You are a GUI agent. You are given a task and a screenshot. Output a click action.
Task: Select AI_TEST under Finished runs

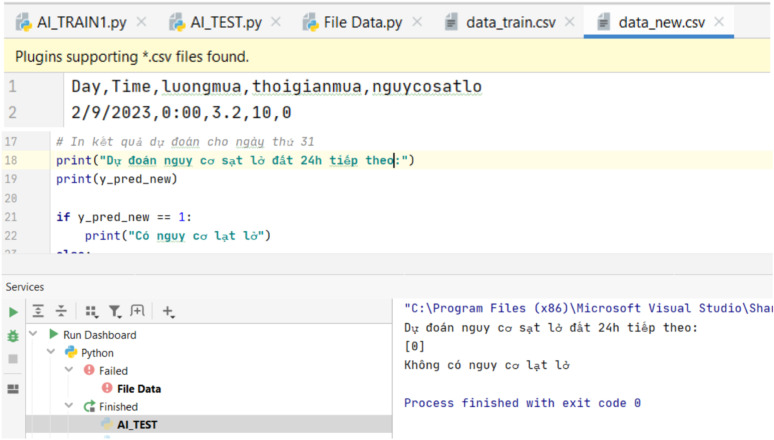pyautogui.click(x=137, y=425)
